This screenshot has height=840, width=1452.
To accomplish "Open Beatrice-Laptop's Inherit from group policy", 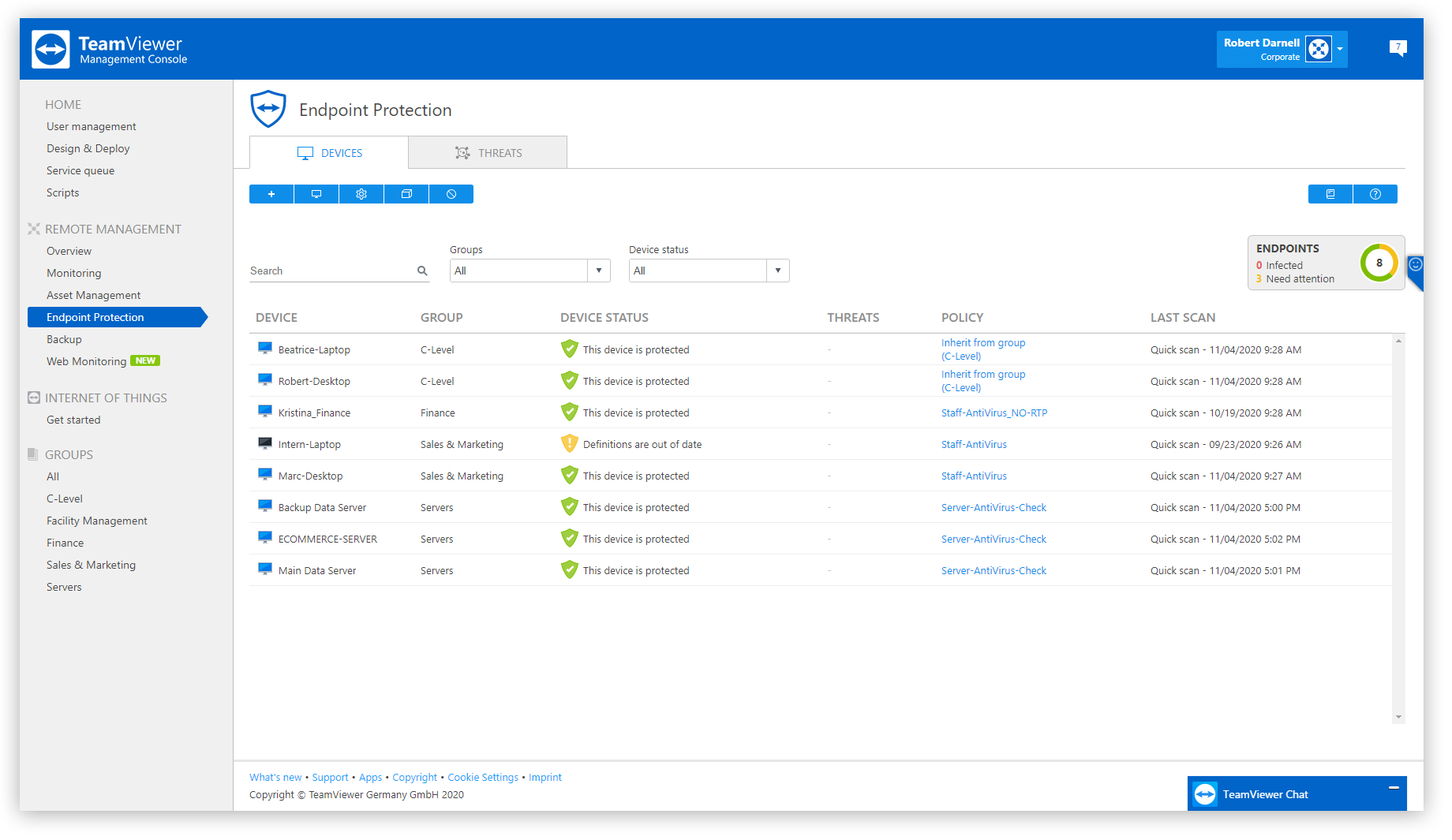I will [983, 349].
